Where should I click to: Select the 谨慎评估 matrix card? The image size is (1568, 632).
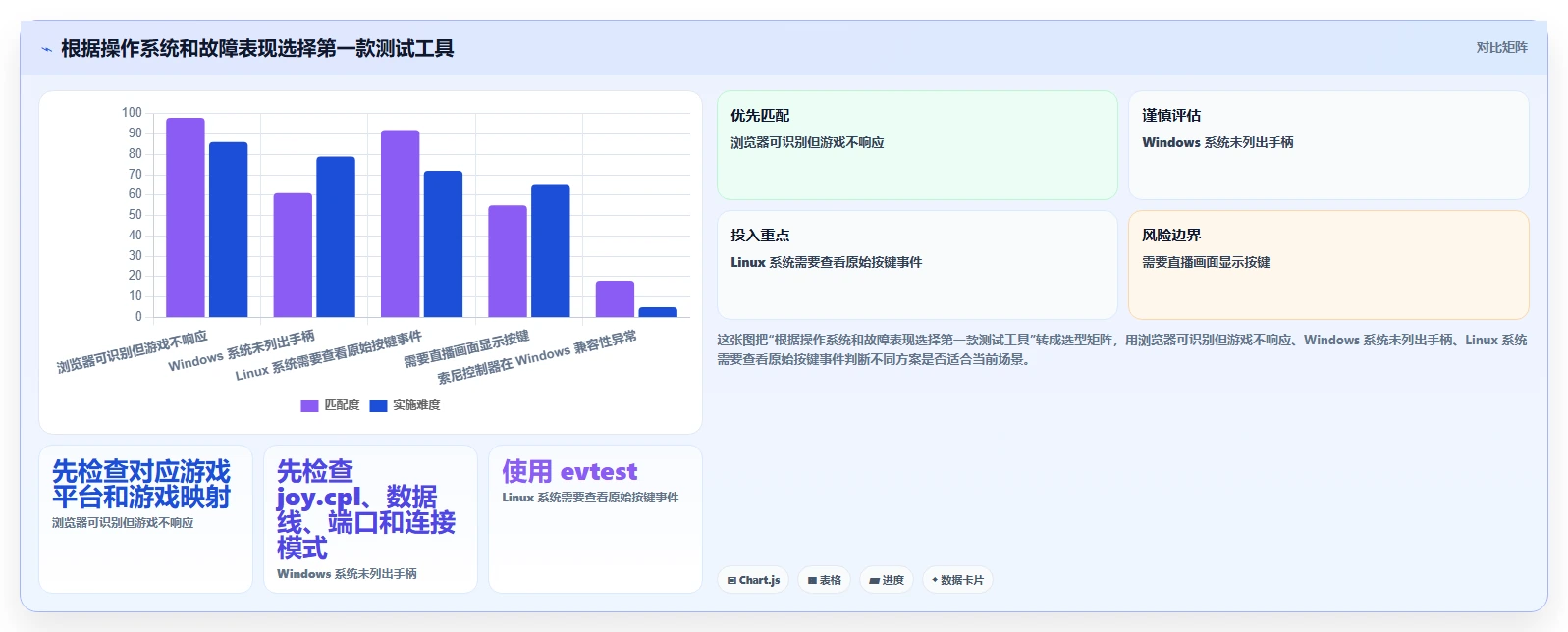coord(1328,145)
